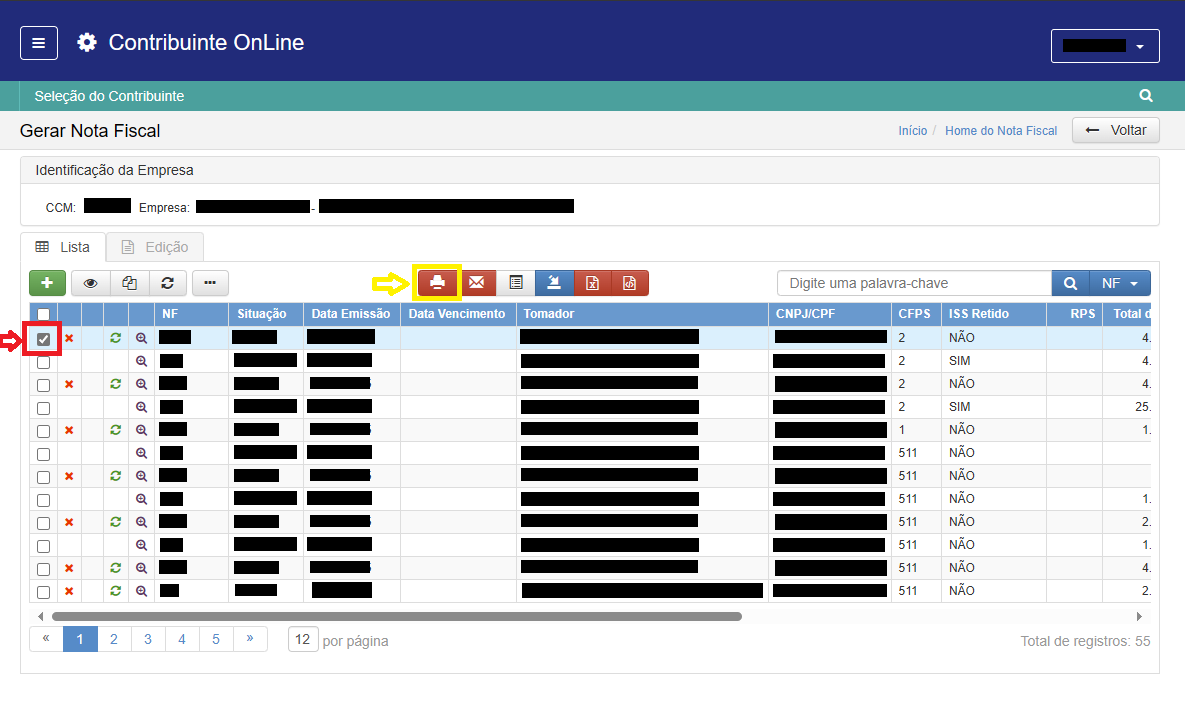Open the ellipsis more options button
1185x704 pixels.
pyautogui.click(x=209, y=283)
